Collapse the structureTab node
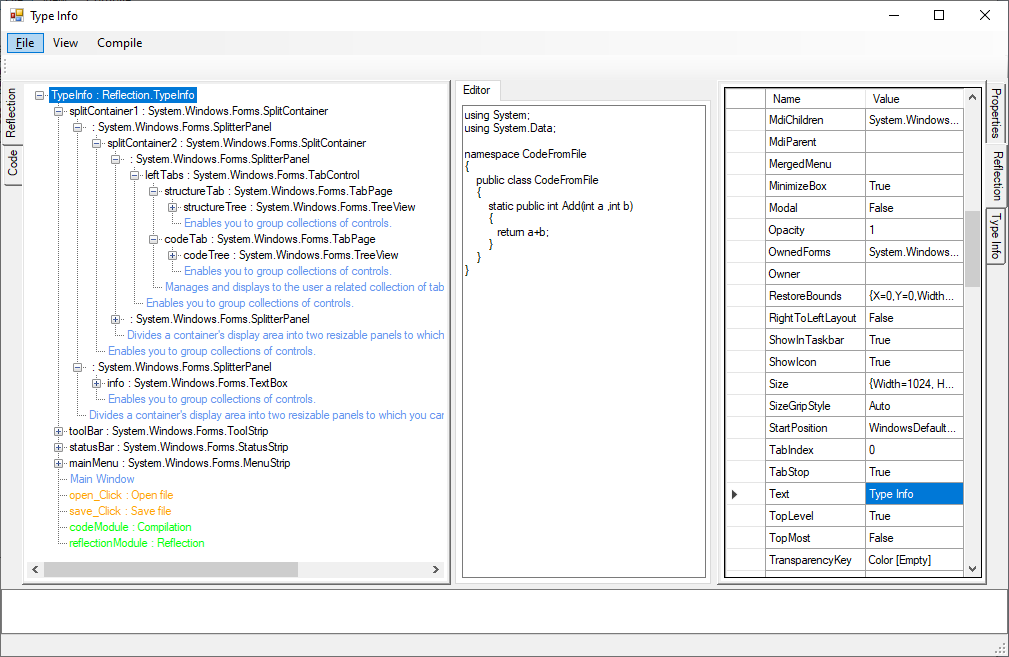1009x657 pixels. [154, 191]
